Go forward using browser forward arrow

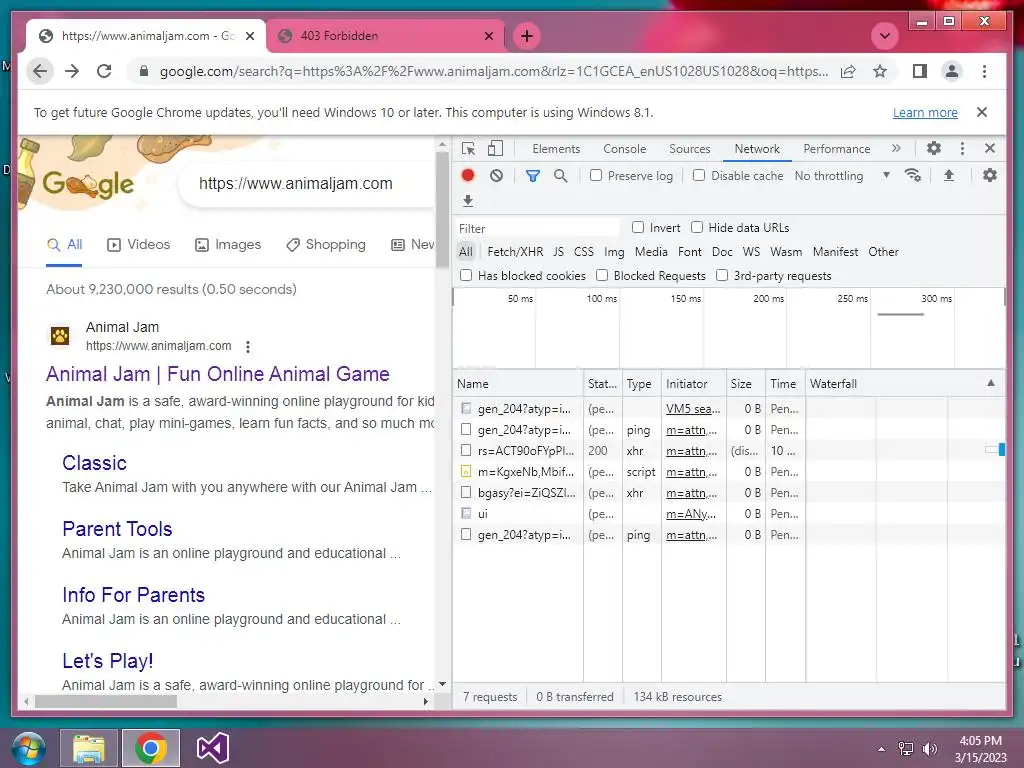point(72,71)
